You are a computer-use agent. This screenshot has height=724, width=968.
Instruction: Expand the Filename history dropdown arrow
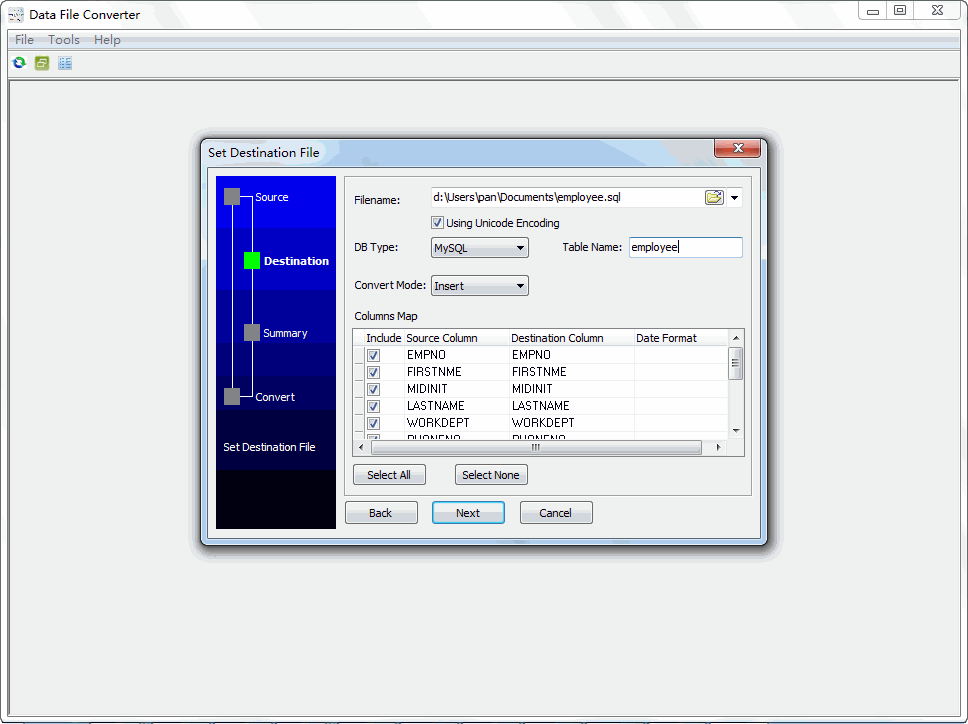pyautogui.click(x=735, y=198)
